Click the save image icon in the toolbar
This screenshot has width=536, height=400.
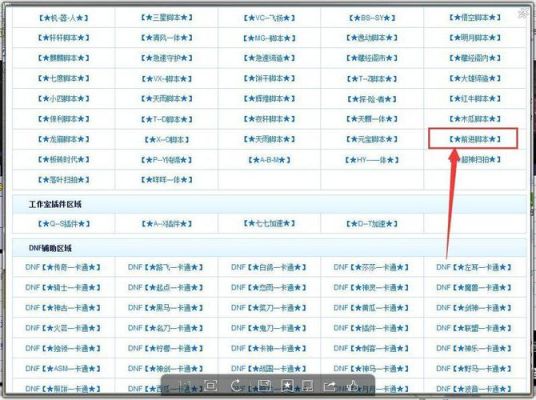(x=264, y=386)
